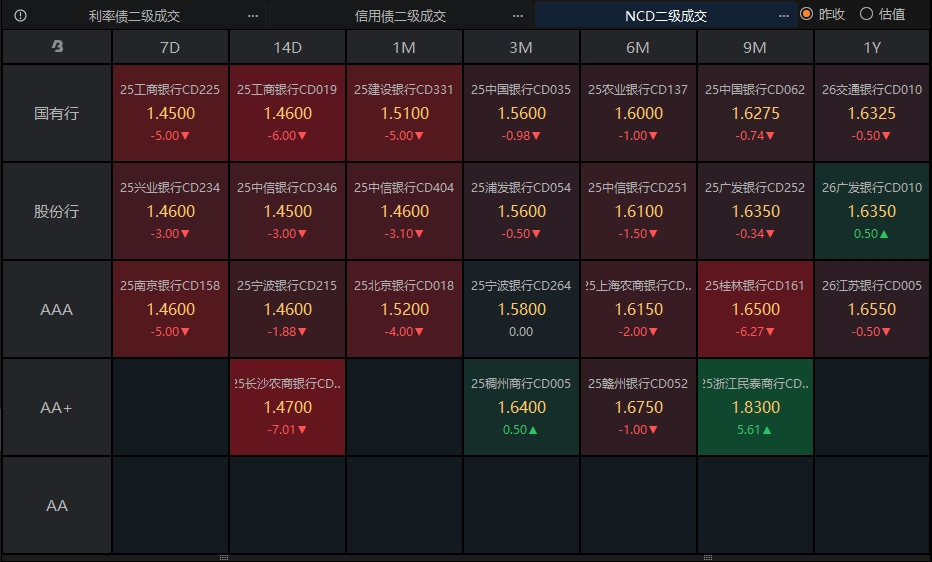Open the 25中信银行CD404 cell
The height and width of the screenshot is (562, 932).
tap(404, 211)
